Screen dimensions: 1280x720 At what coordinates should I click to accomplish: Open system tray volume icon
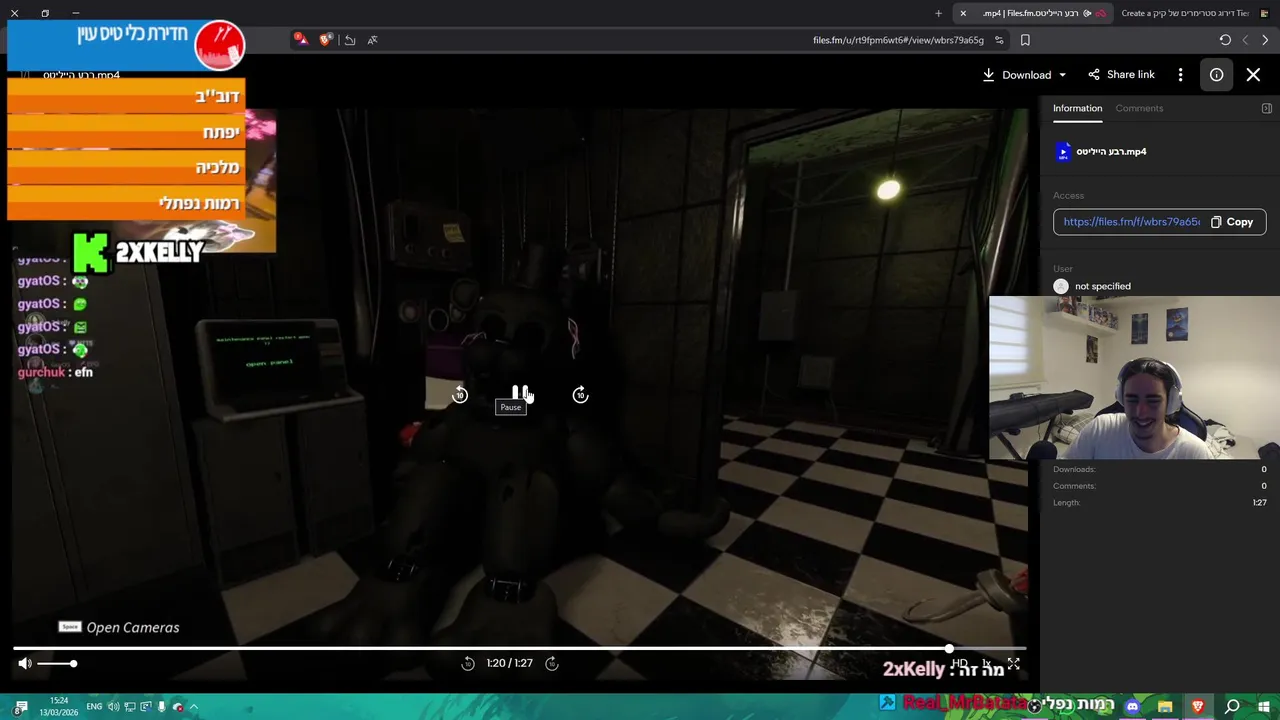click(x=113, y=707)
